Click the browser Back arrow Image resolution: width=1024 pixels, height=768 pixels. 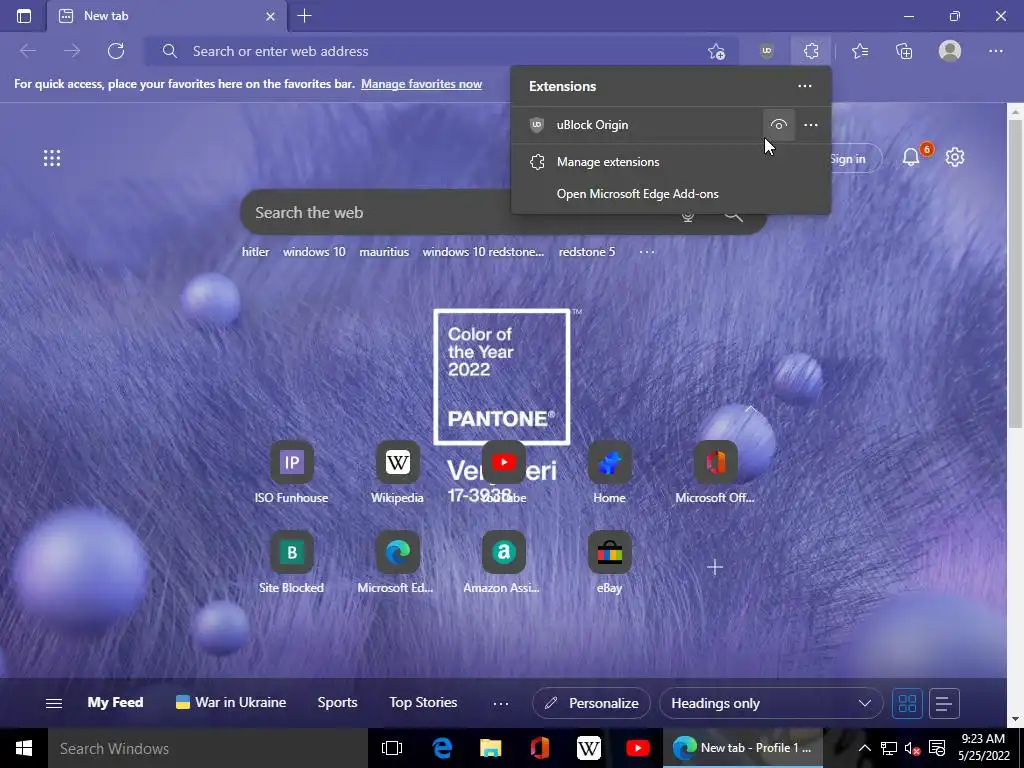point(27,51)
